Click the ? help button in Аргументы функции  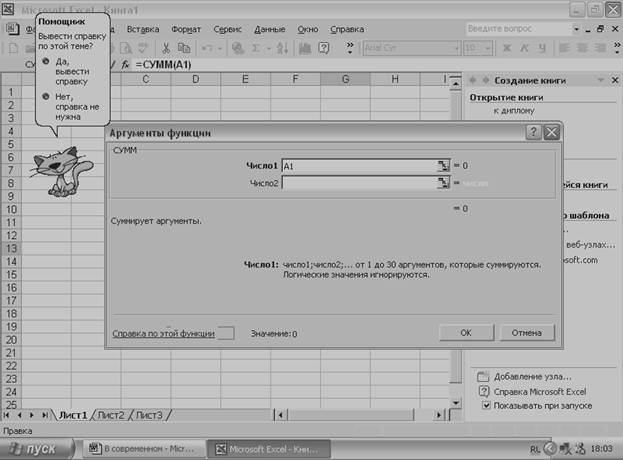click(534, 132)
